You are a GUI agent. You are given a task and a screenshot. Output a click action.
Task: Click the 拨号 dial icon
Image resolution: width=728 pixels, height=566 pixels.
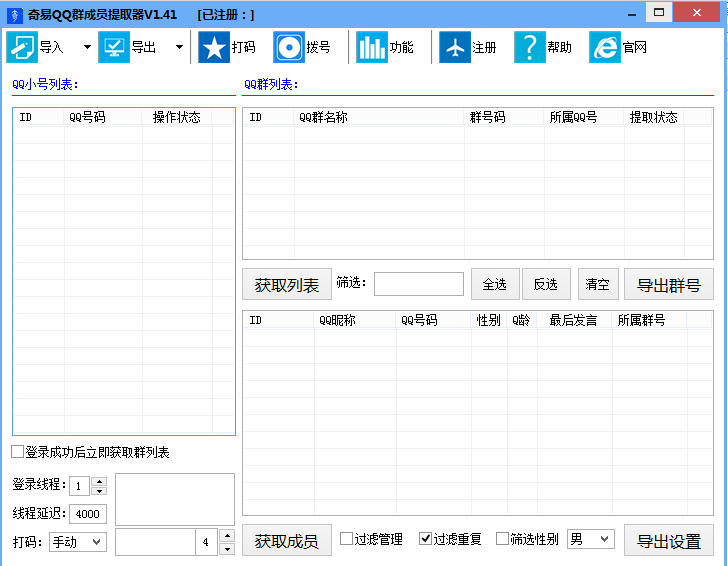289,47
